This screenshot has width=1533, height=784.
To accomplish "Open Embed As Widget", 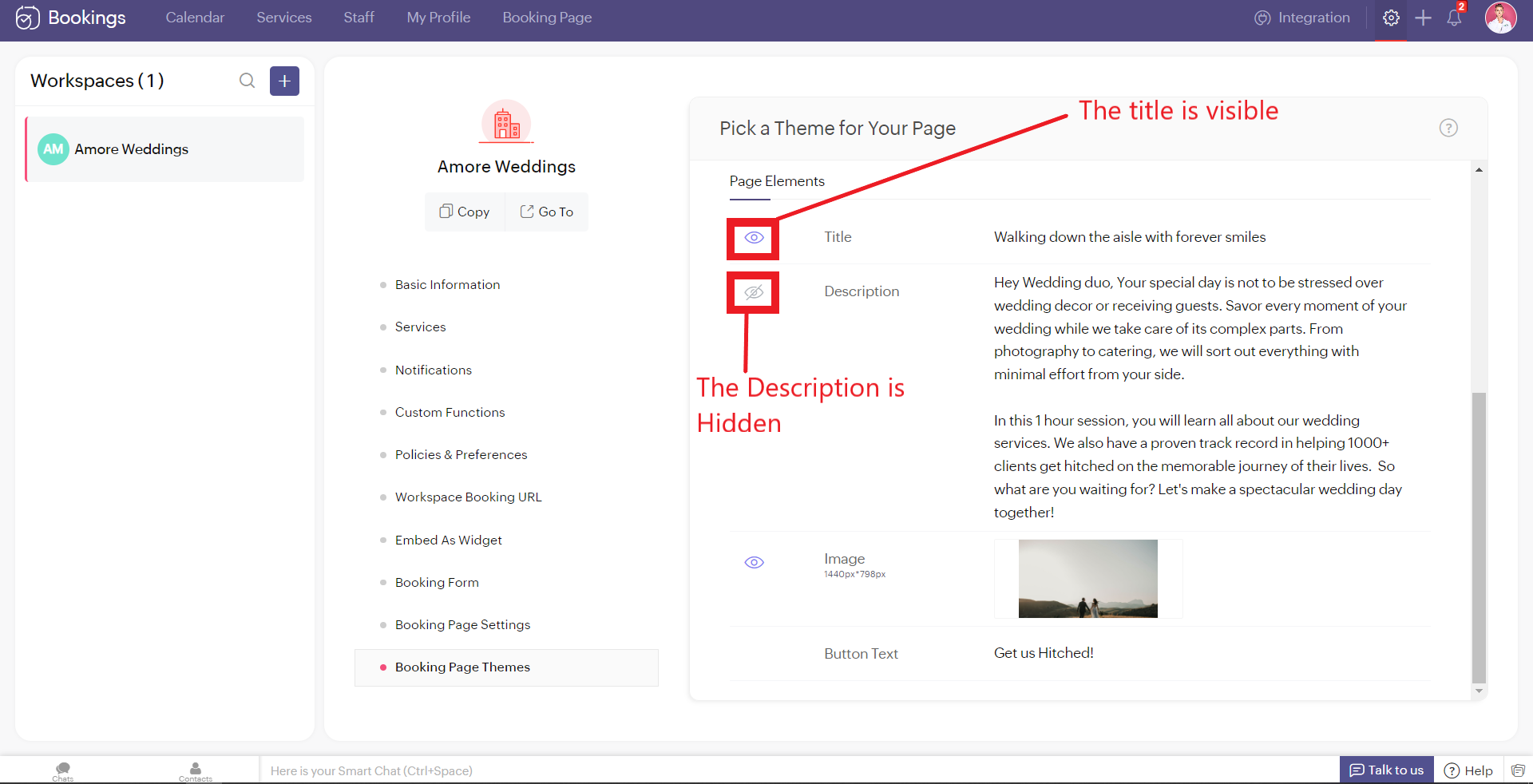I will (449, 540).
